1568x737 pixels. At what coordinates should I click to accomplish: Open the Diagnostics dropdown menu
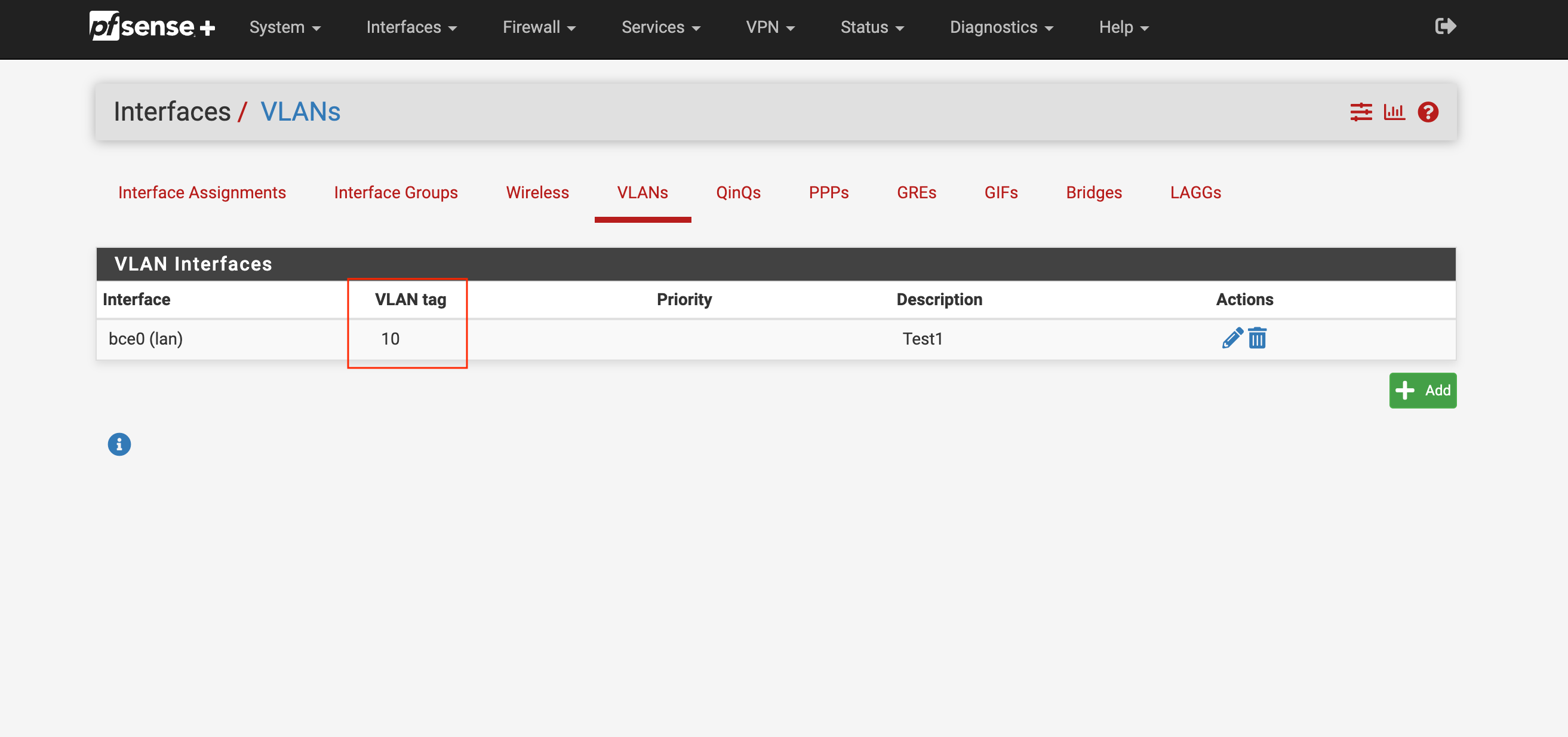[1001, 27]
